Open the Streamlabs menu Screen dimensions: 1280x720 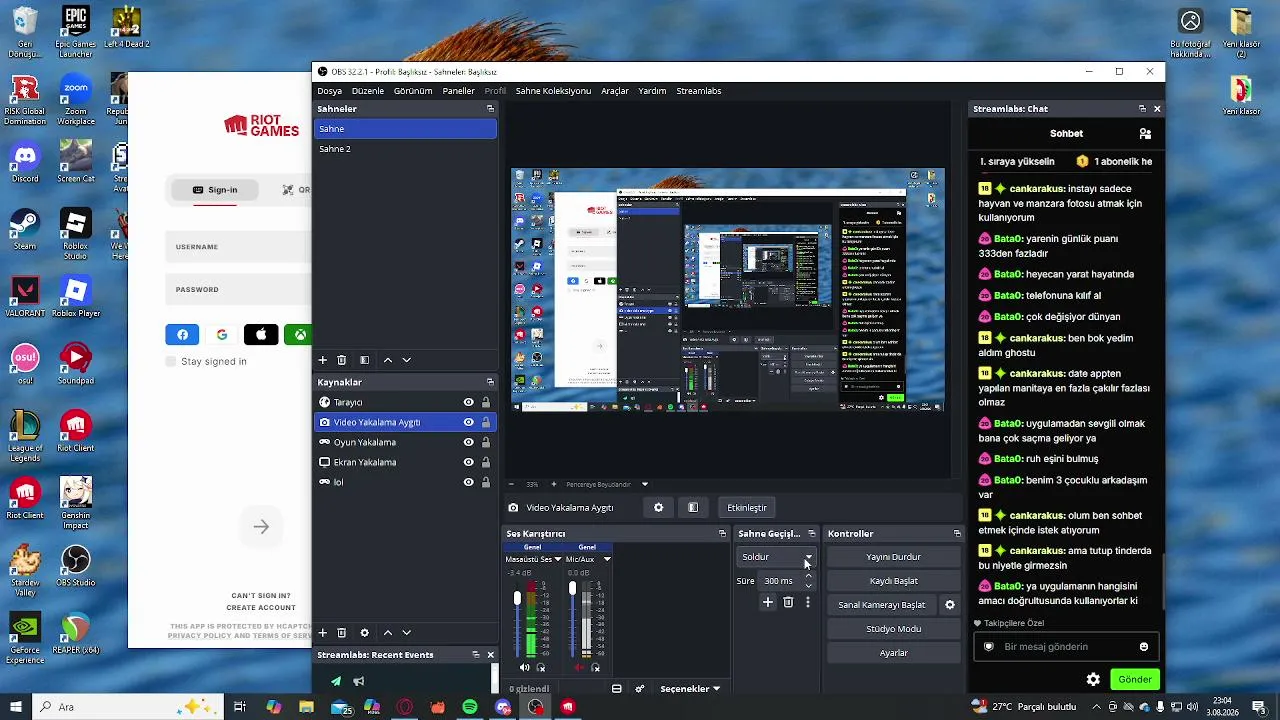click(x=699, y=91)
